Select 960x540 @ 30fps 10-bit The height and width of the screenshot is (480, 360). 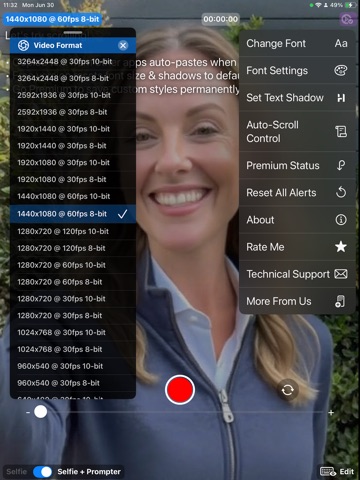click(x=73, y=366)
